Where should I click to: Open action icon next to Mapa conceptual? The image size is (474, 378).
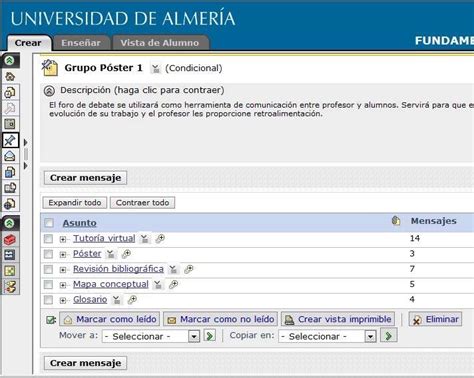pyautogui.click(x=158, y=285)
